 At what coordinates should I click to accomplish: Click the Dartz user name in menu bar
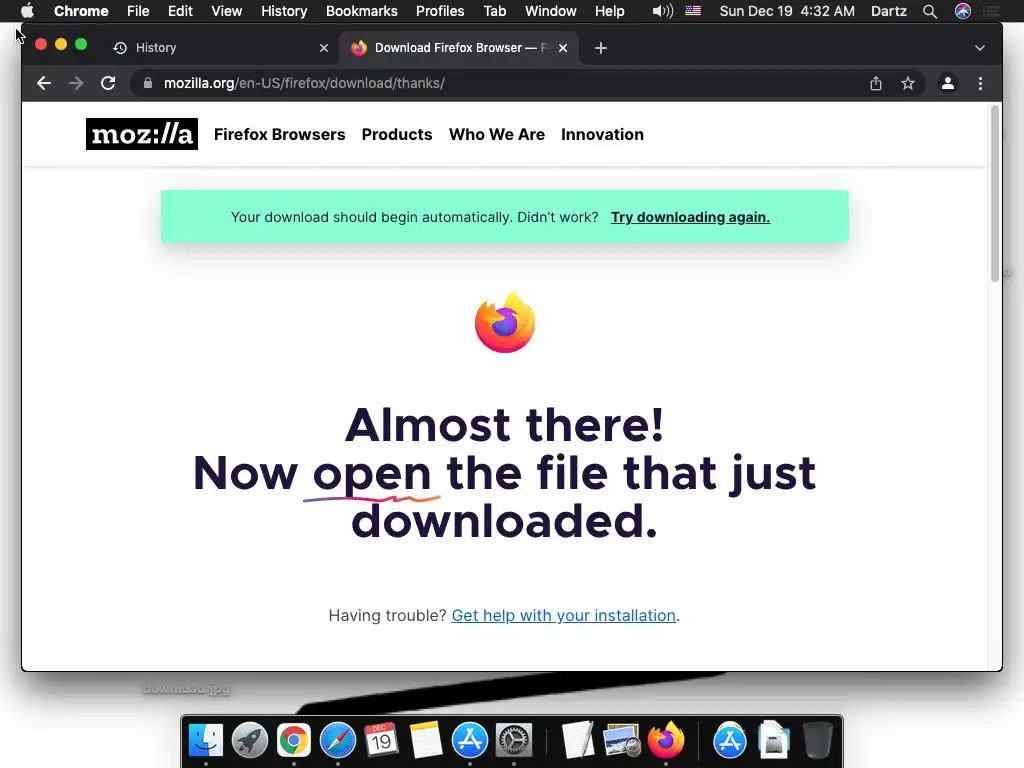click(889, 11)
